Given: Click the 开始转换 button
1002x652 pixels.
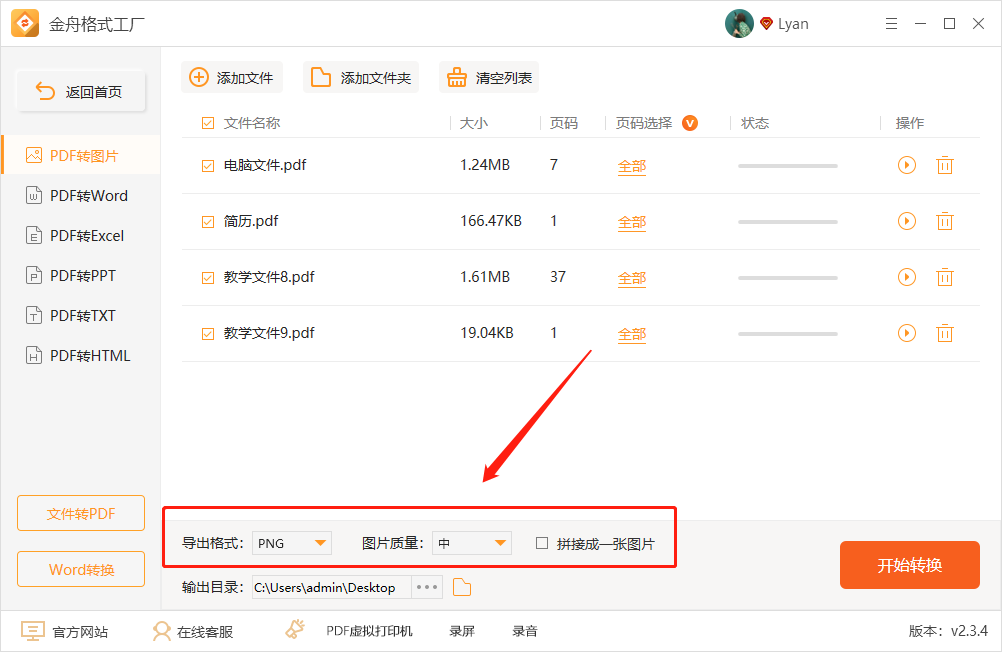Looking at the screenshot, I should tap(909, 565).
